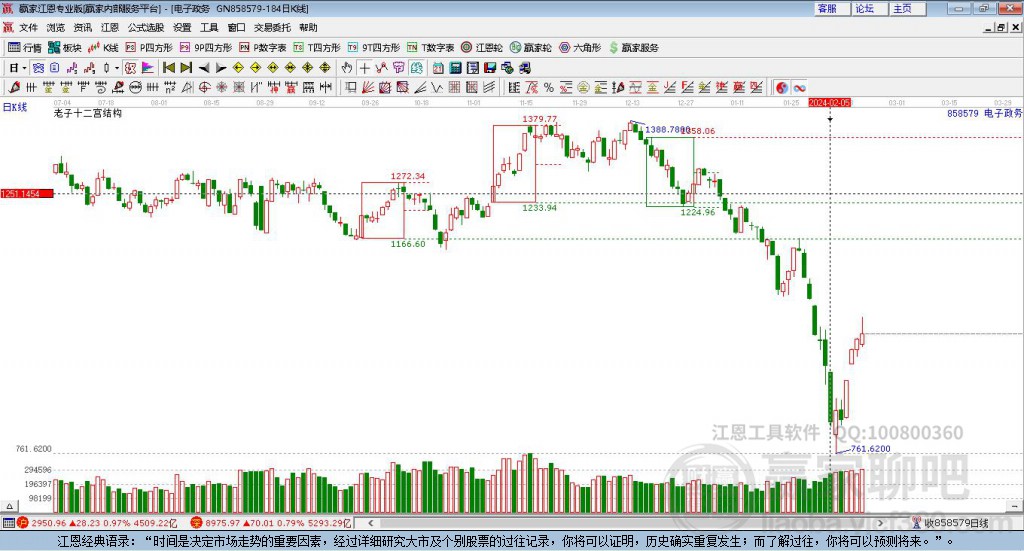Open the 板块 sector view

(65, 48)
